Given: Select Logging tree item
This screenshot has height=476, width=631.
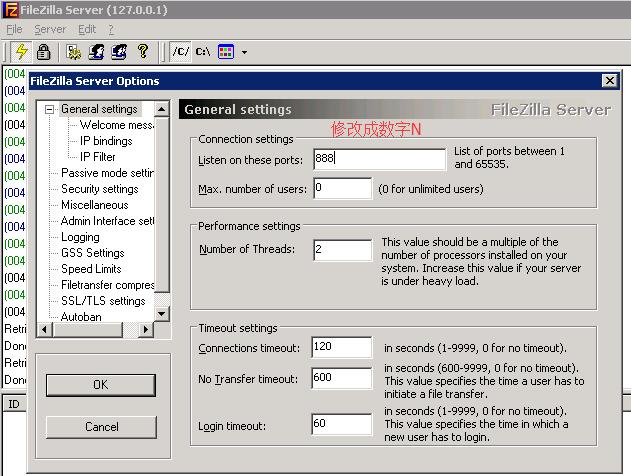Looking at the screenshot, I should tap(80, 237).
